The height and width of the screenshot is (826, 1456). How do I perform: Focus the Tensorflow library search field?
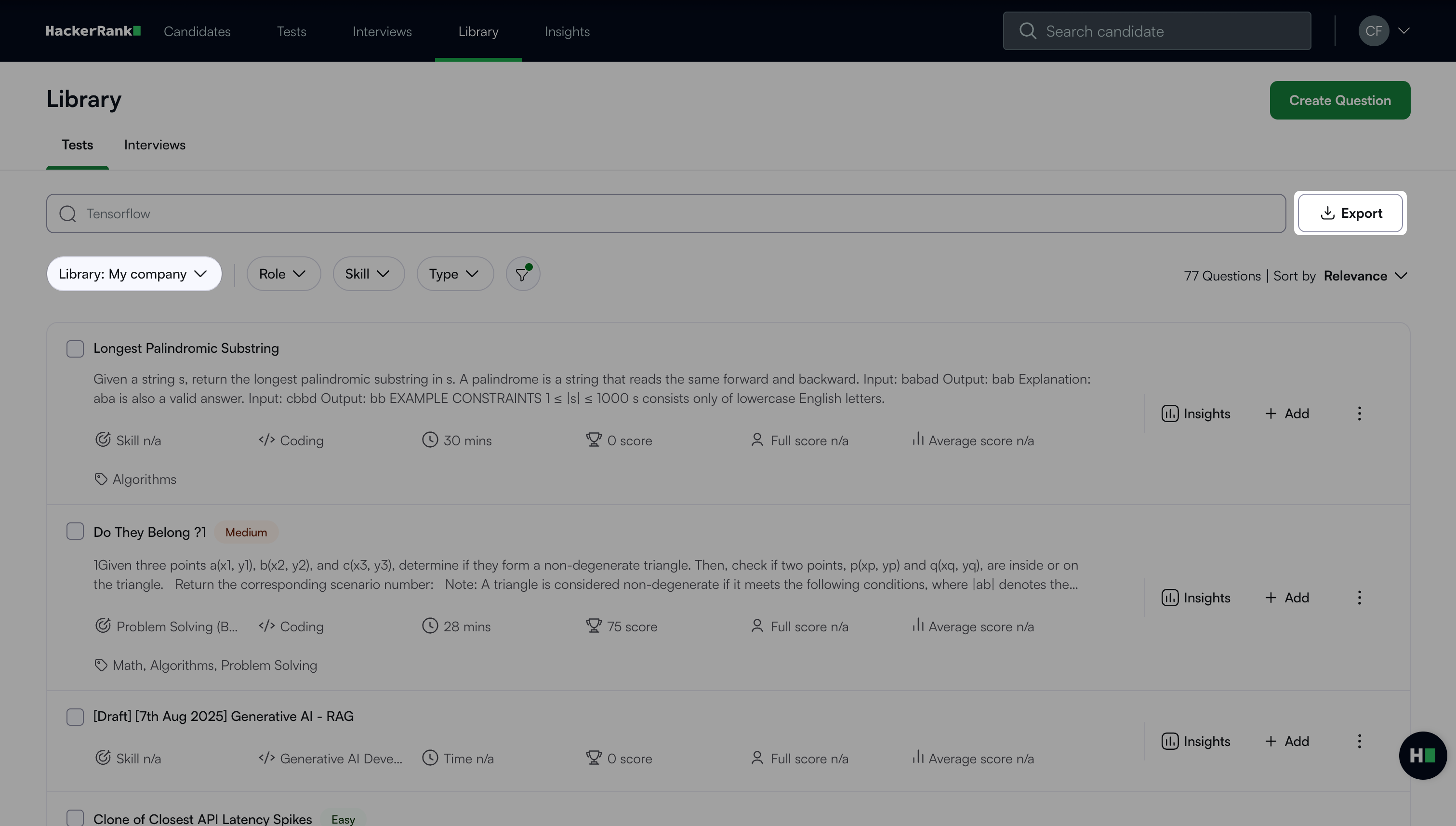tap(665, 214)
